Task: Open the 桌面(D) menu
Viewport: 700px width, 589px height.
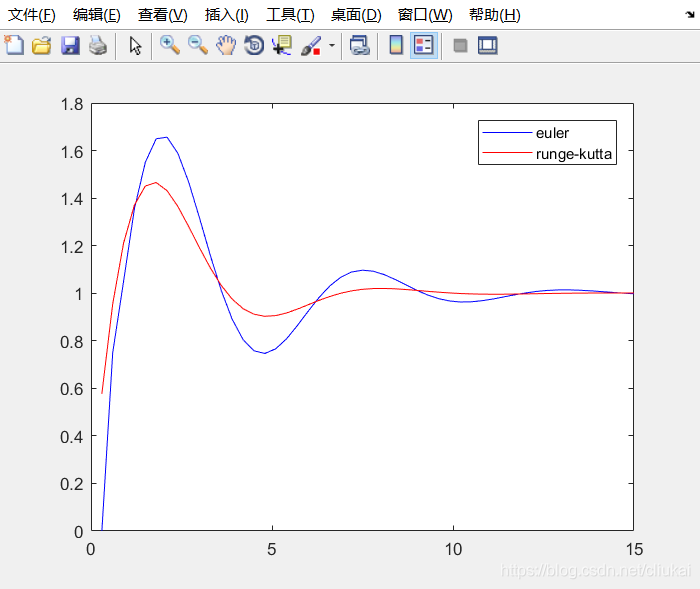Action: point(356,15)
